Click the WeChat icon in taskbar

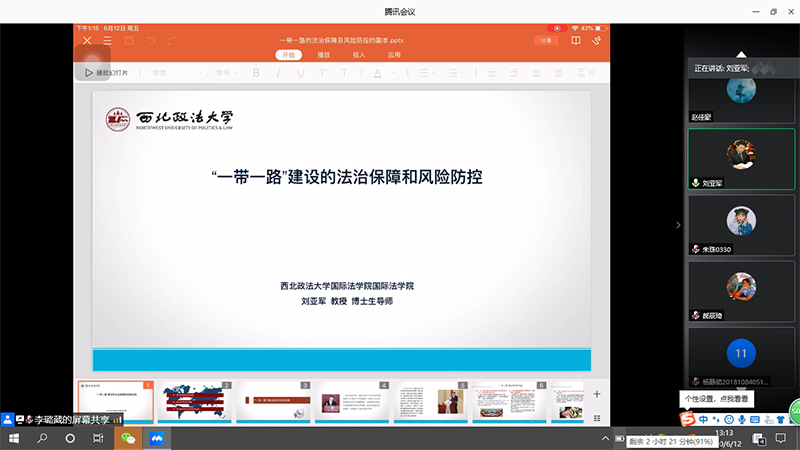pyautogui.click(x=127, y=438)
